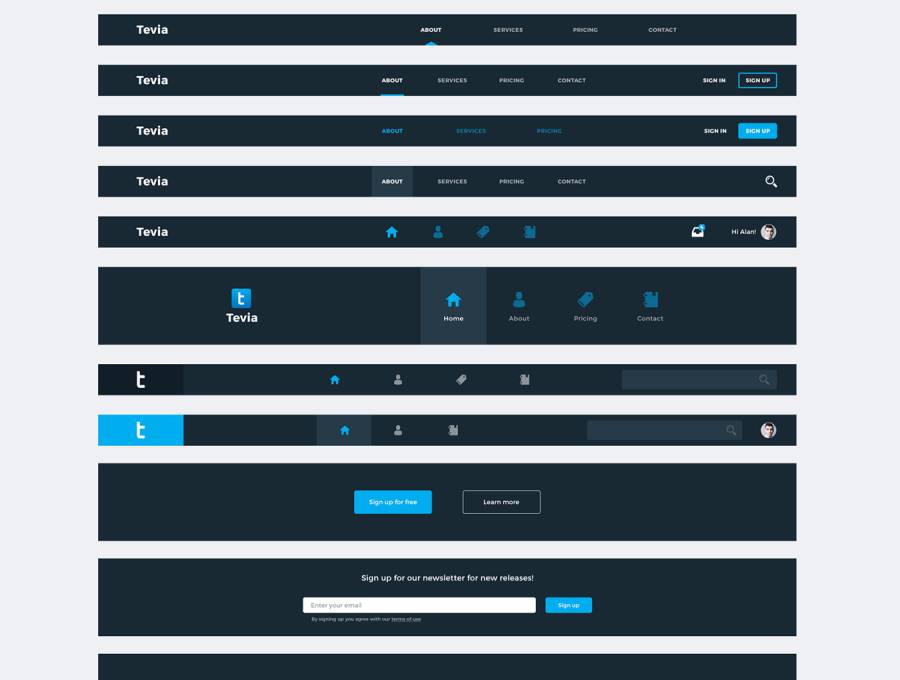The height and width of the screenshot is (680, 900).
Task: Click the white "t" logo on bright blue block
Action: point(140,430)
